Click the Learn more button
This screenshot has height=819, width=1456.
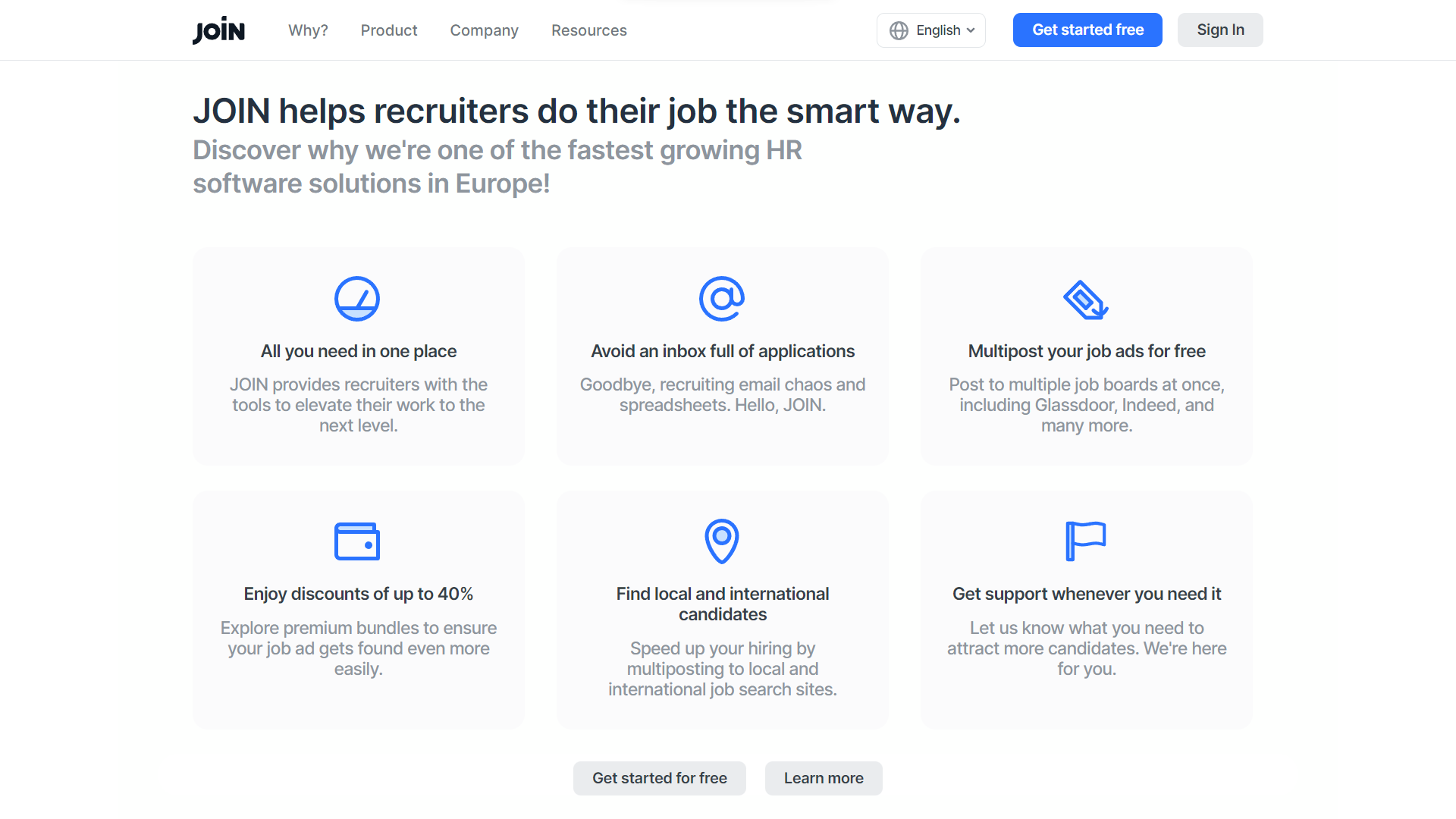[x=824, y=778]
